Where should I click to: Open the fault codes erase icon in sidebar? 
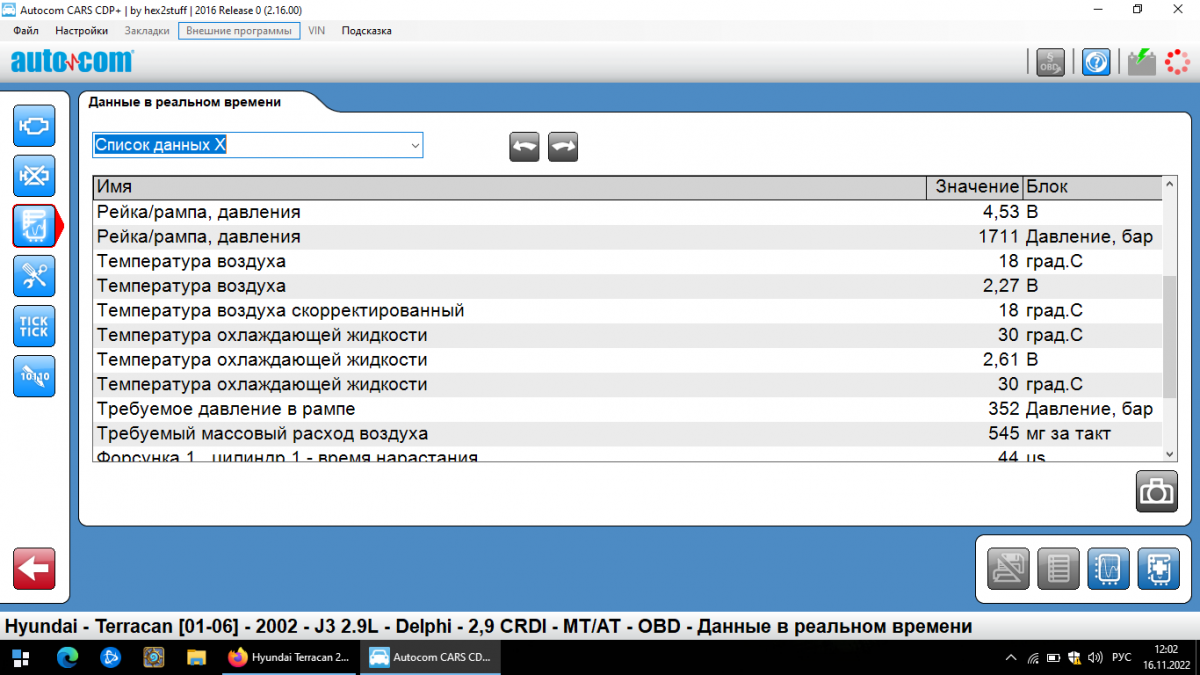coord(34,176)
